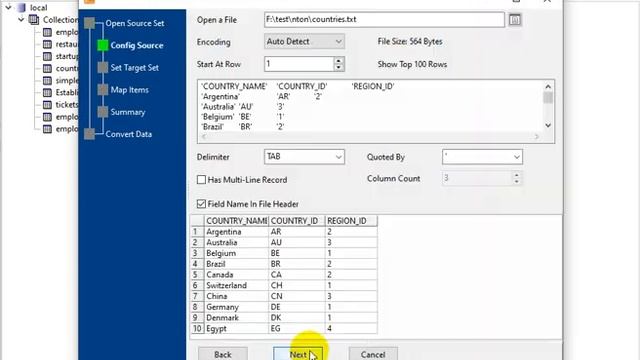This screenshot has height=360, width=640.
Task: Open the Encoding Auto Detect dropdown
Action: 304,42
